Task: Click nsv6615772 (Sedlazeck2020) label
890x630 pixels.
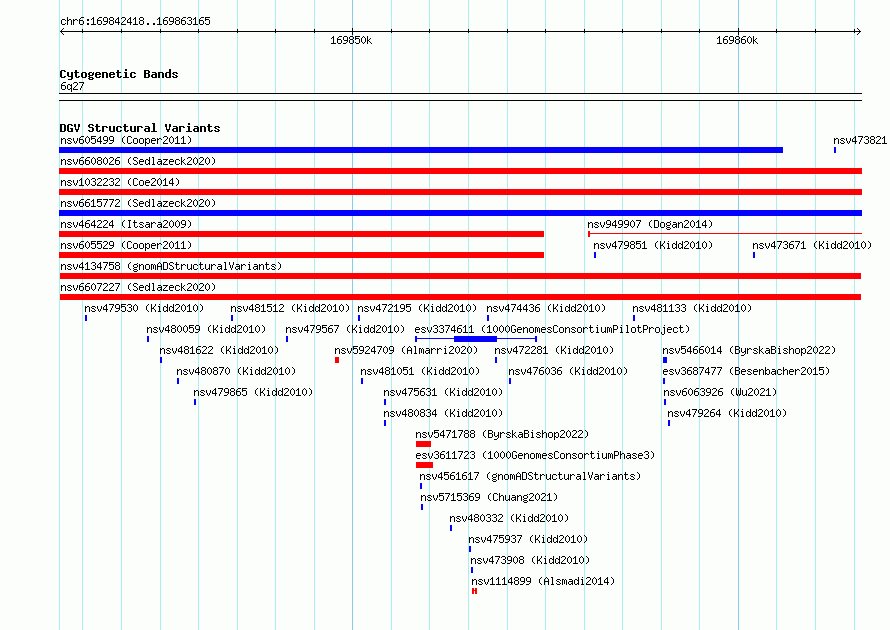Action: tap(138, 203)
